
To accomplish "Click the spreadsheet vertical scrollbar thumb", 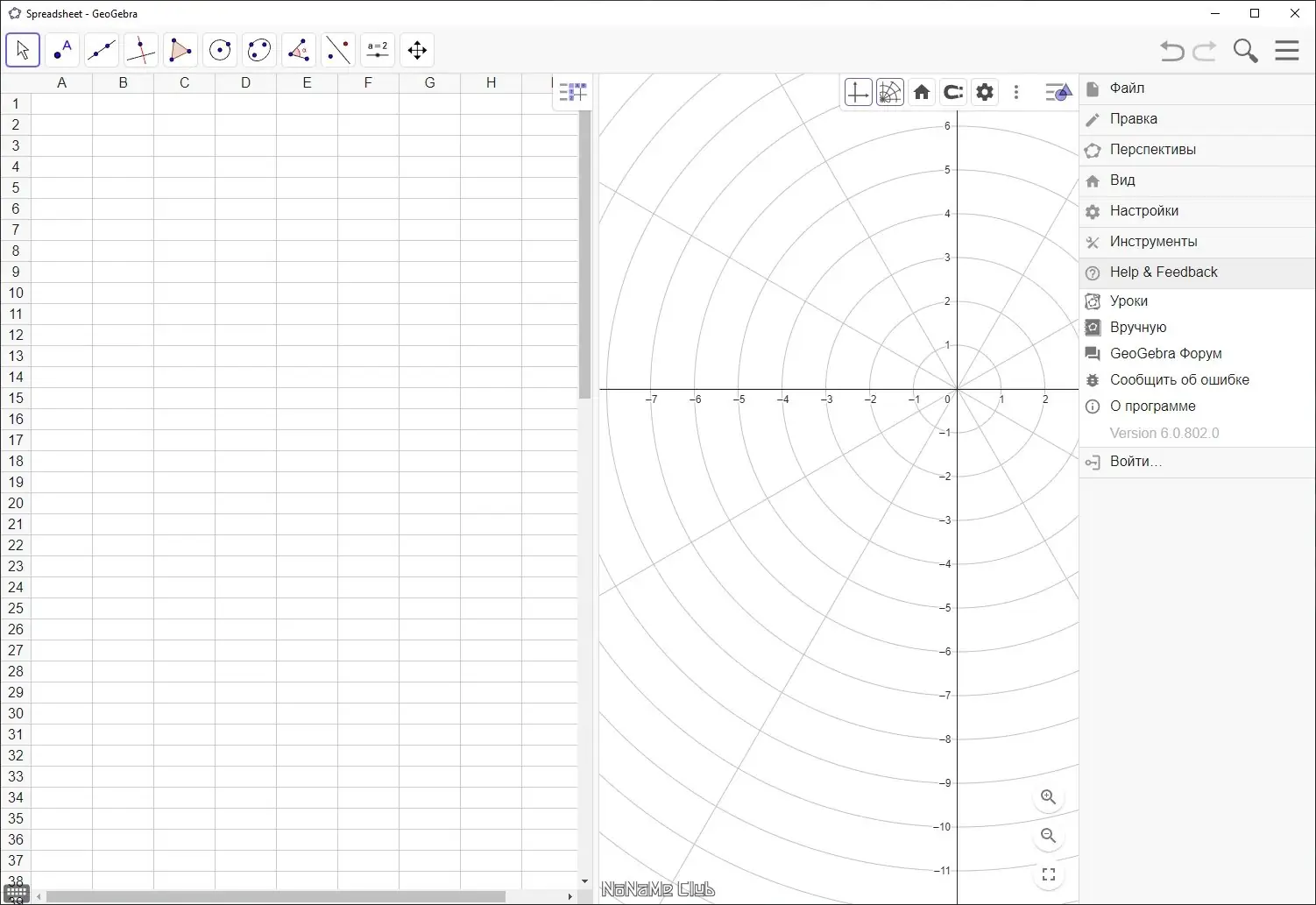I will coord(584,255).
